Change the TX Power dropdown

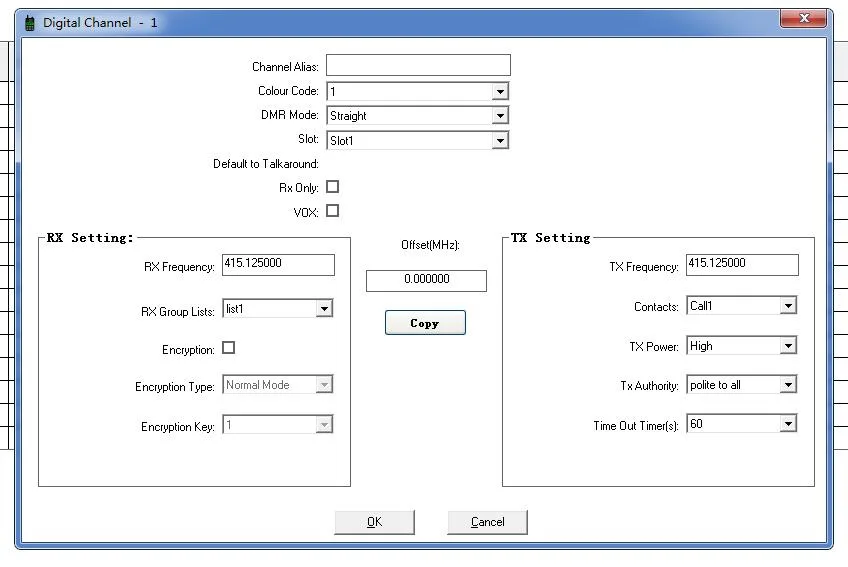tap(788, 346)
